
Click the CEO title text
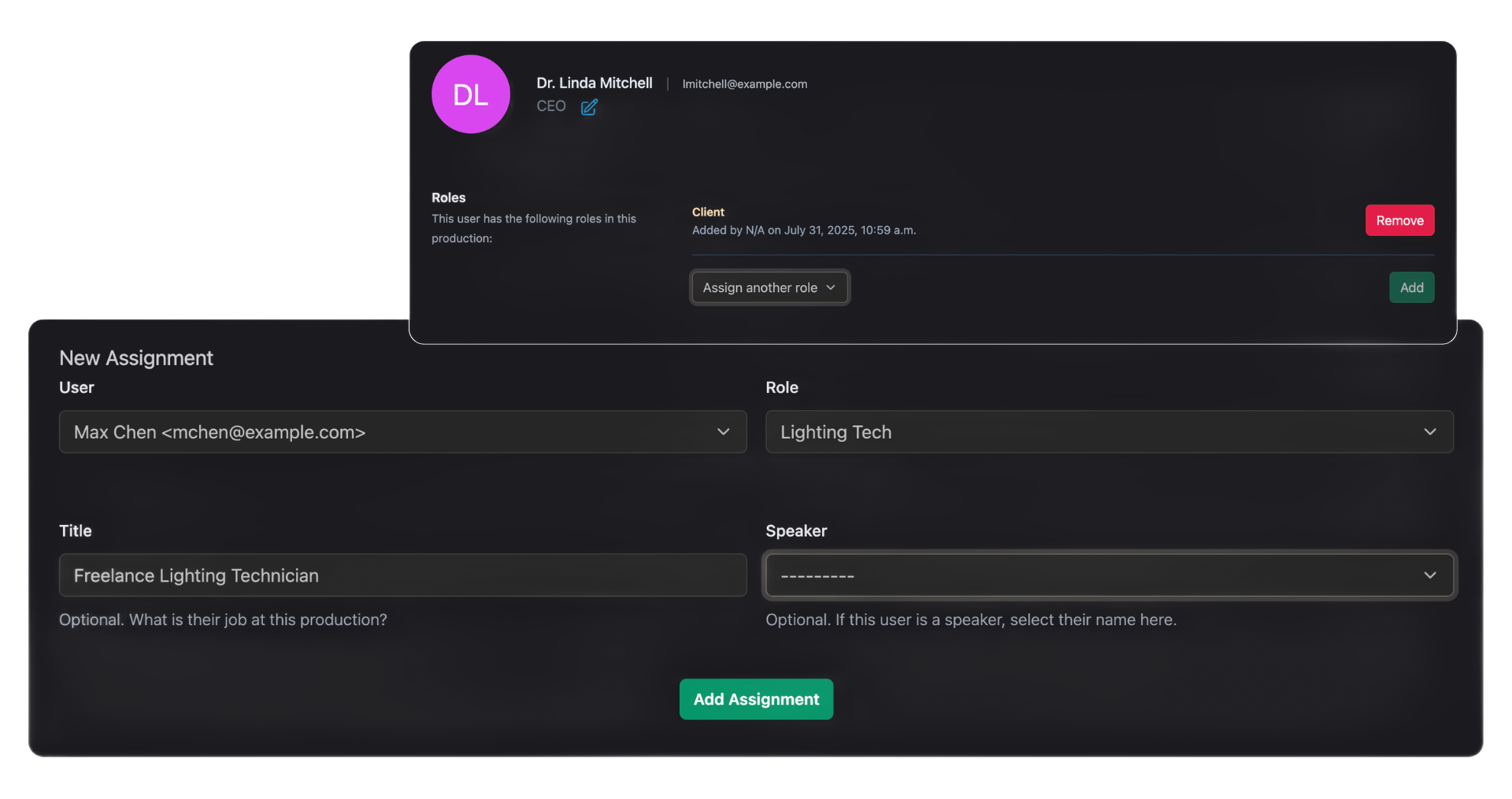tap(551, 106)
